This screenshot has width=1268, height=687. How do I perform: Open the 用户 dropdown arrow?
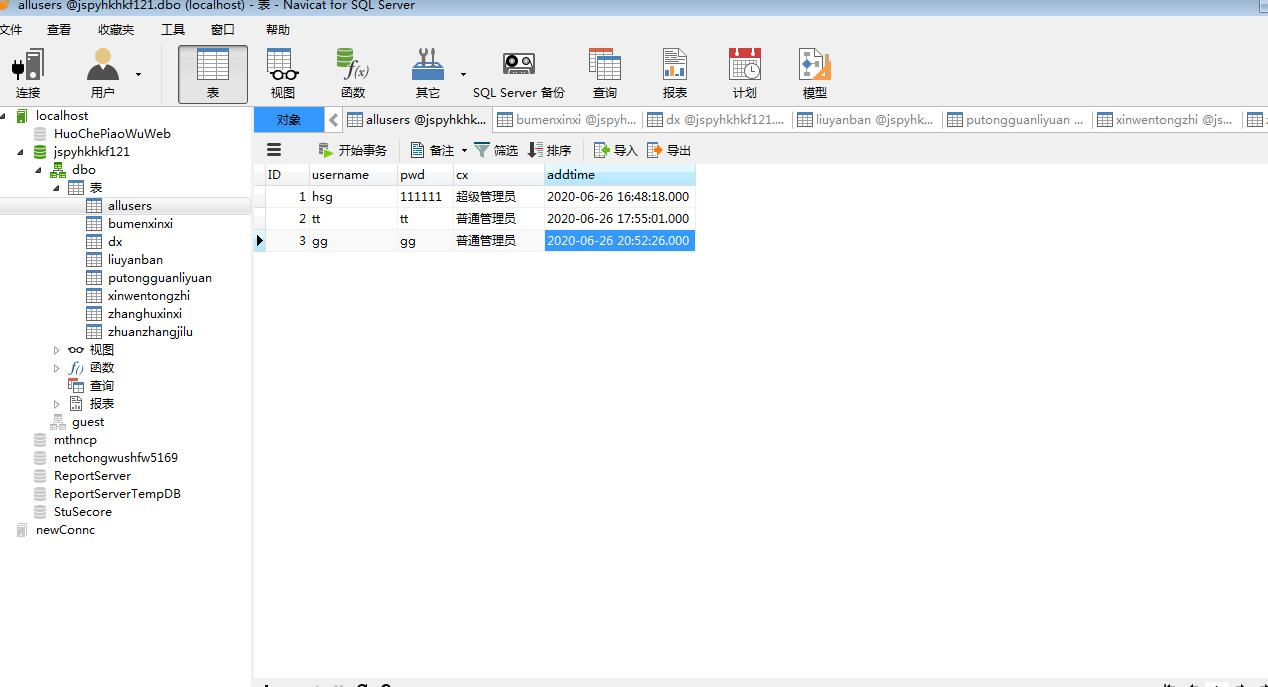click(x=138, y=74)
